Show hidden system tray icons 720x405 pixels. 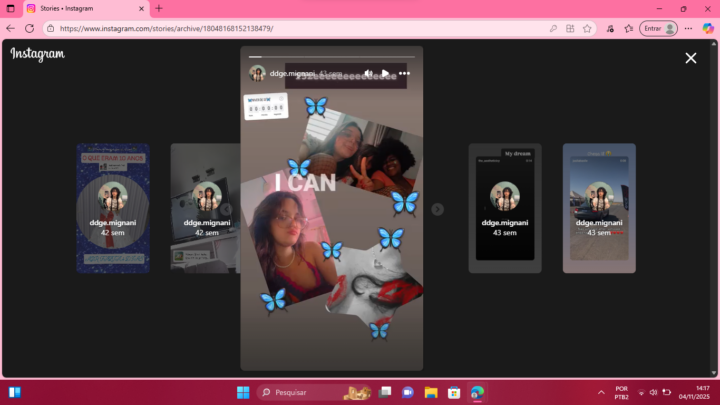[x=601, y=392]
